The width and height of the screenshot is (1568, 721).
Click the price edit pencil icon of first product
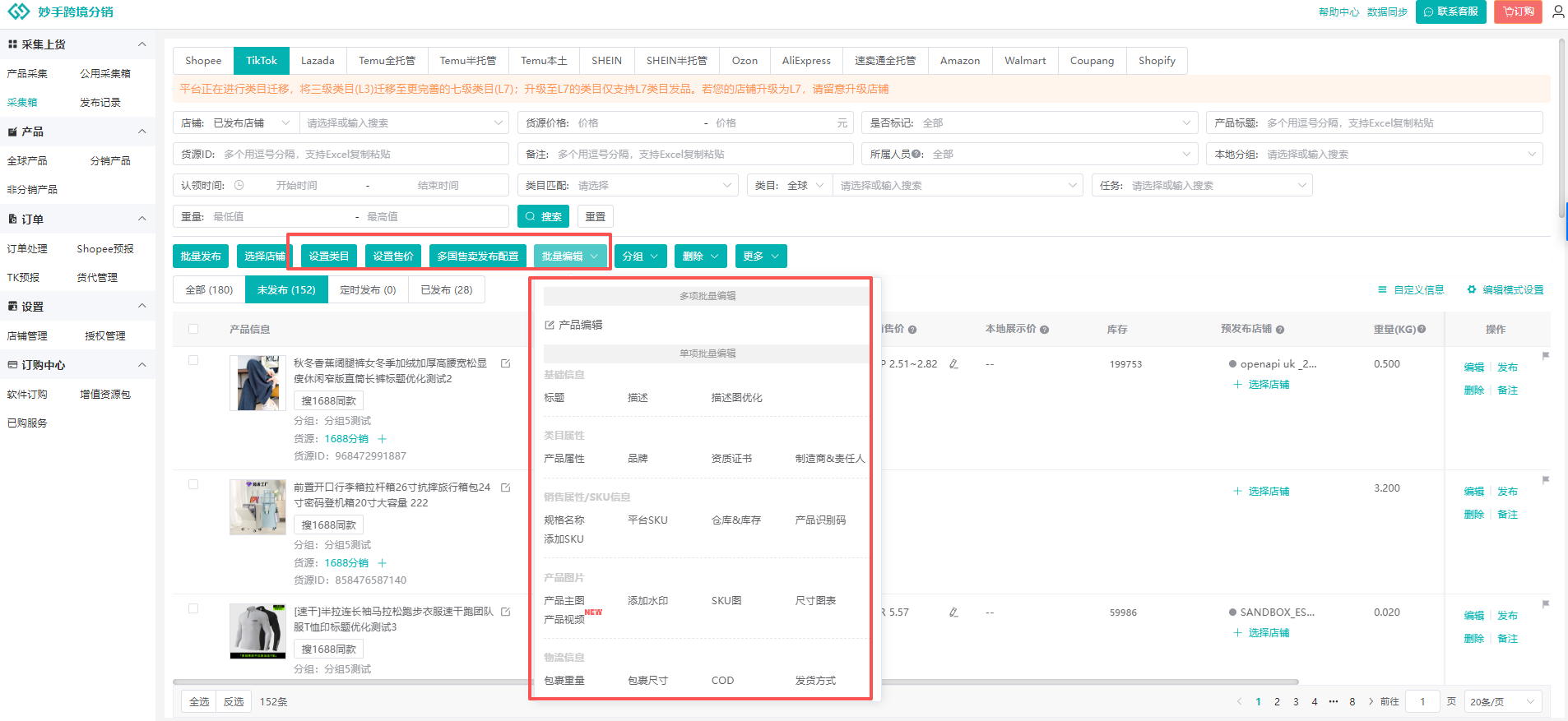953,364
